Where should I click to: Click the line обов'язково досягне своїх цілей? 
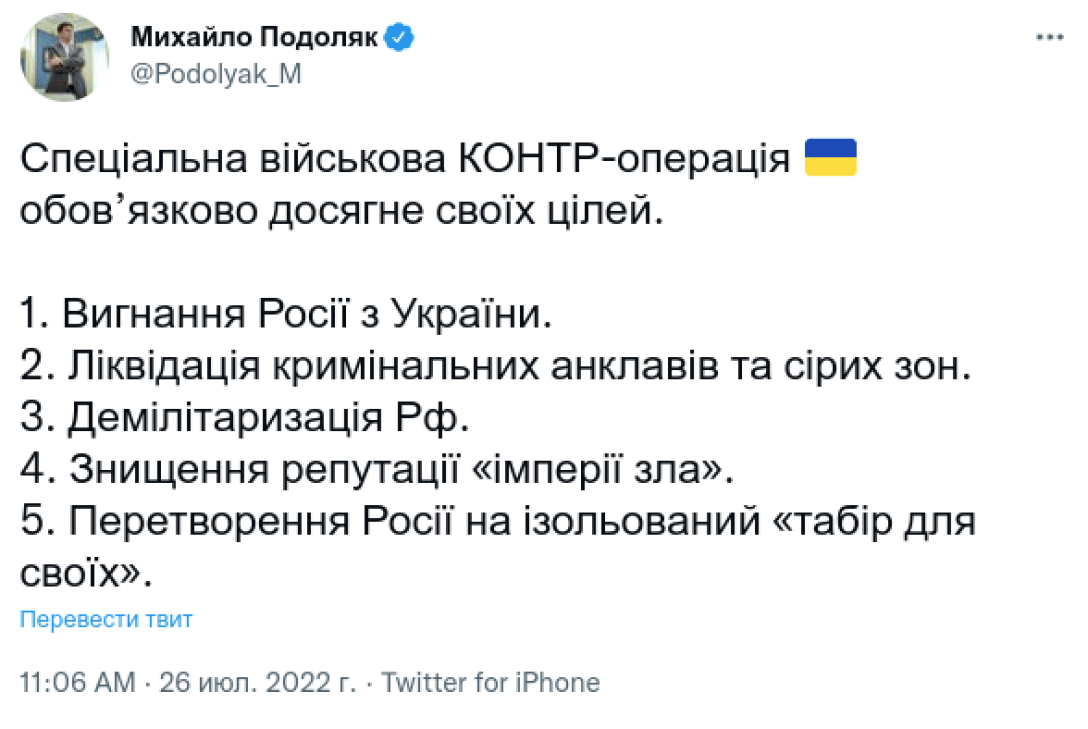click(x=341, y=212)
